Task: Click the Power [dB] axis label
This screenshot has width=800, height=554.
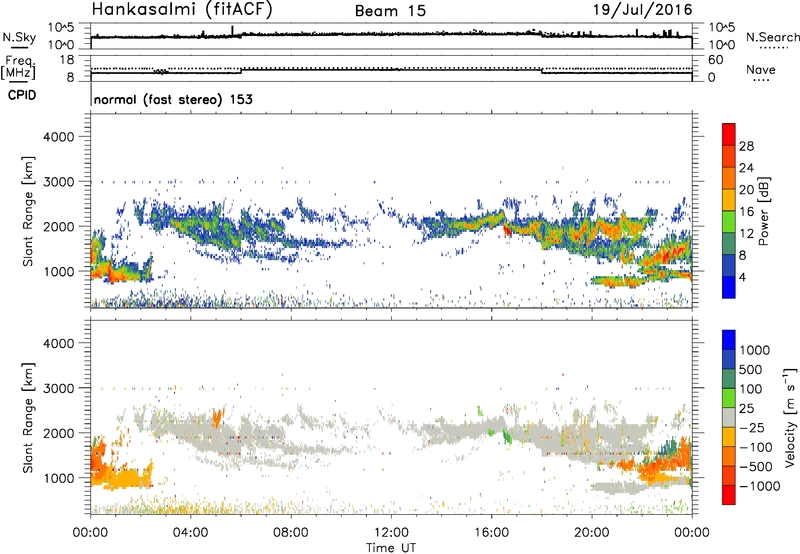Action: (x=764, y=211)
